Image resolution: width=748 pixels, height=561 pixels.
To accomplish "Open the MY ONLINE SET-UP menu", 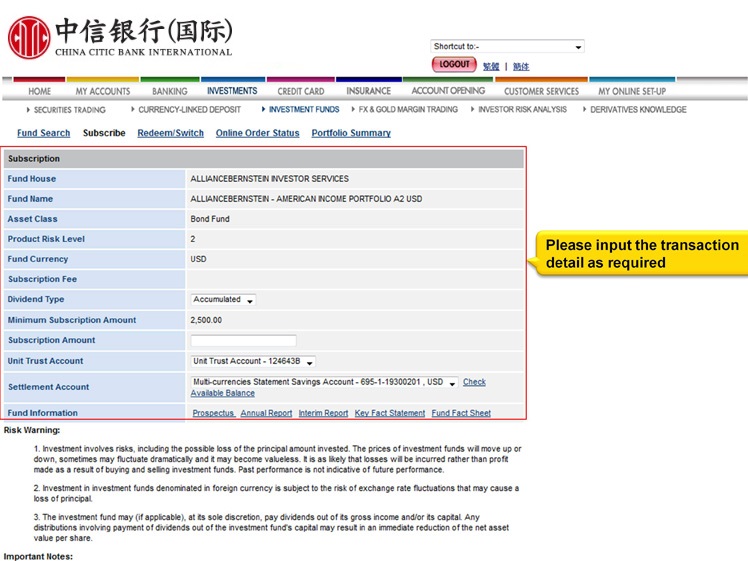I will [632, 91].
